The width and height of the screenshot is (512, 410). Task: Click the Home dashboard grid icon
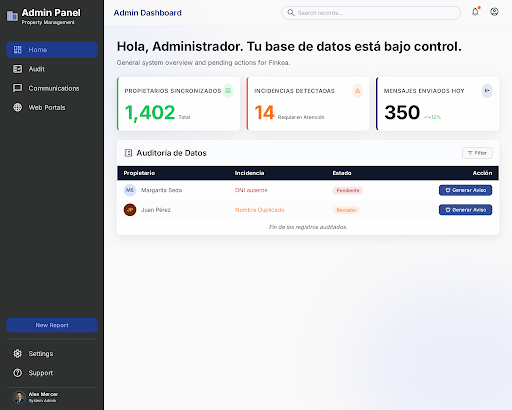[x=17, y=50]
